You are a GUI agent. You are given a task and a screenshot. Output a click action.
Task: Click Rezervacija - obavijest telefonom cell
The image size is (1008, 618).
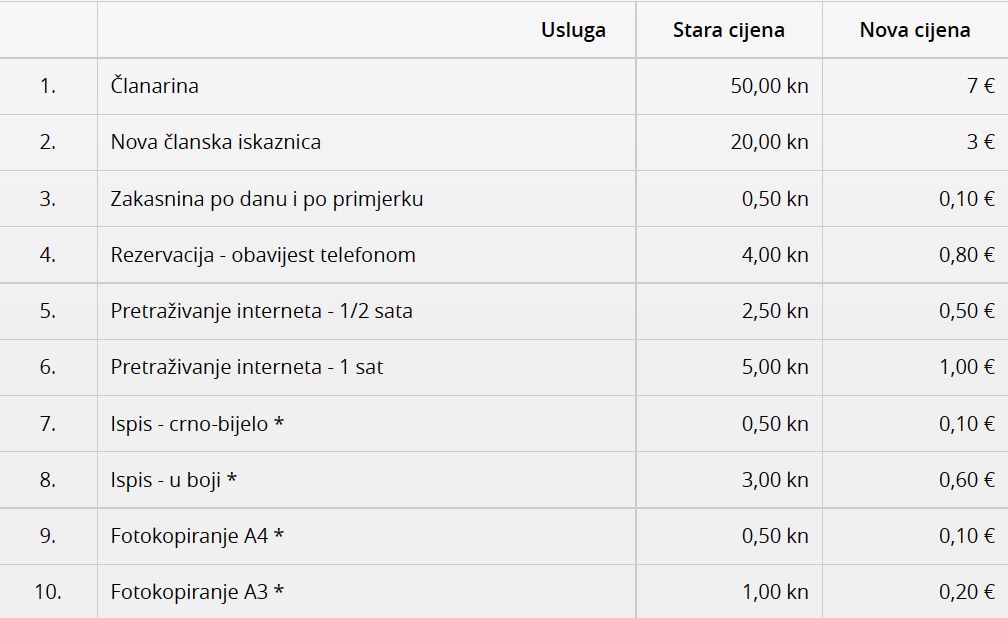pyautogui.click(x=263, y=255)
